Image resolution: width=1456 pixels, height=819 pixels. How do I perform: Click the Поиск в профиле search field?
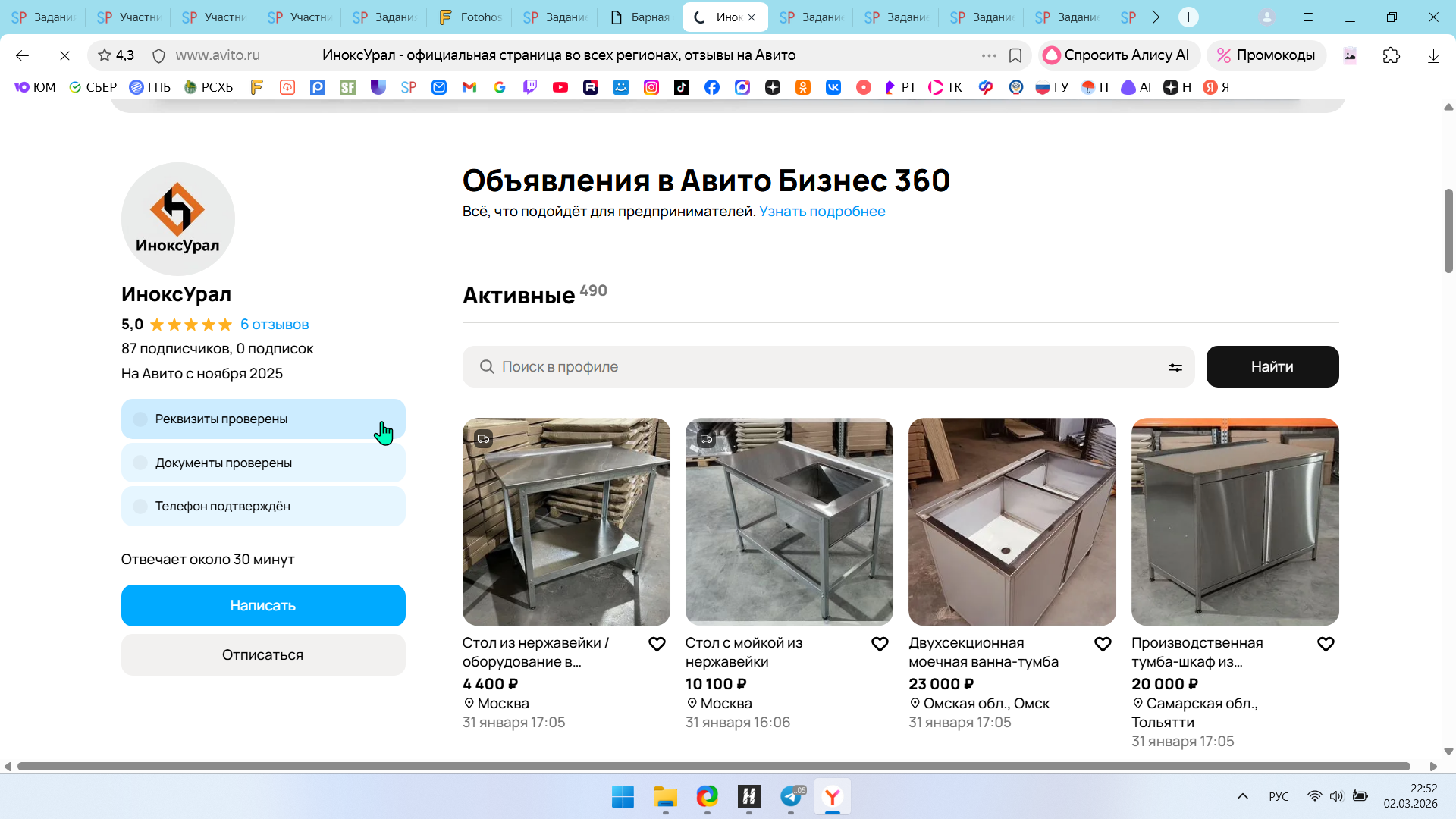(827, 367)
